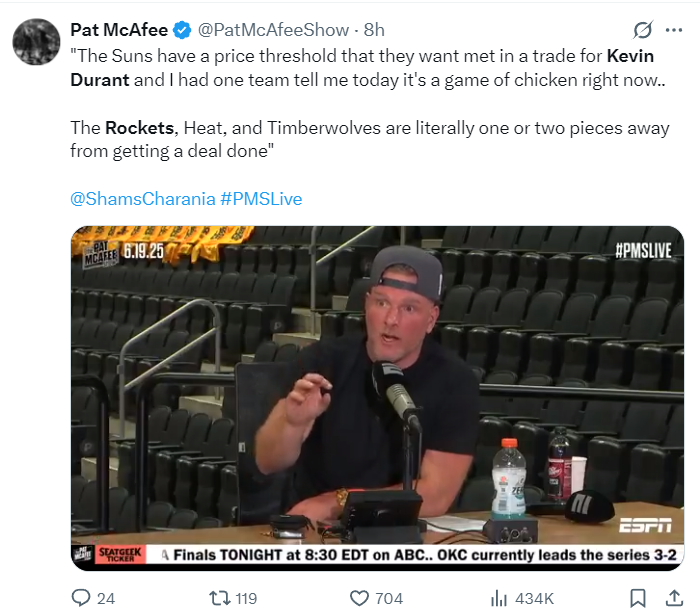
Task: Play the embedded ESPN video
Action: (x=377, y=398)
